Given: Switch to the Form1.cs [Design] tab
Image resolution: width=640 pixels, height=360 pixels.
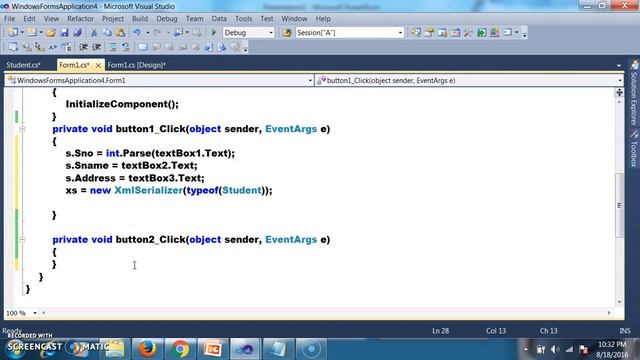Looking at the screenshot, I should [136, 65].
